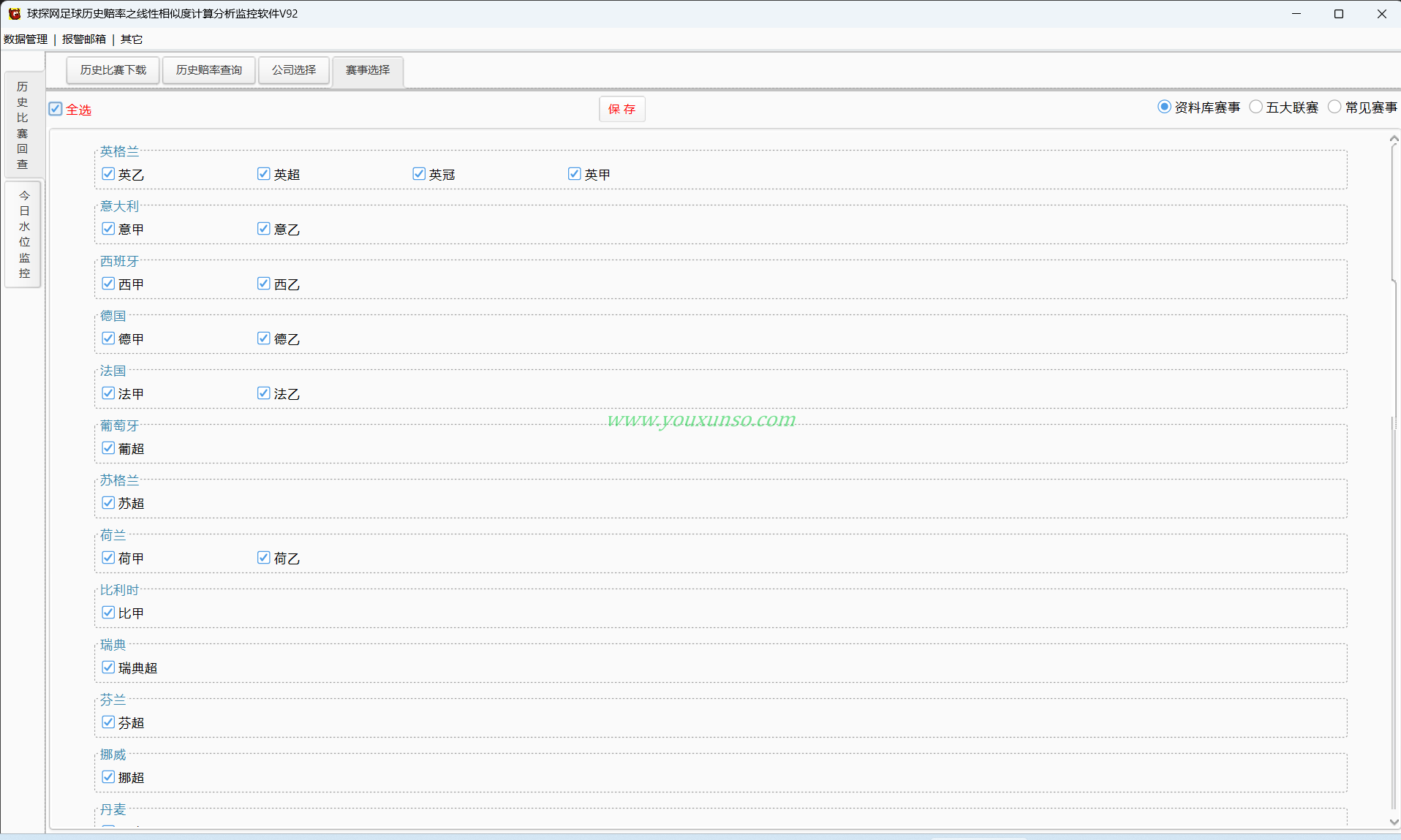Toggle the 德乙 checkbox
The width and height of the screenshot is (1401, 840).
(x=264, y=338)
